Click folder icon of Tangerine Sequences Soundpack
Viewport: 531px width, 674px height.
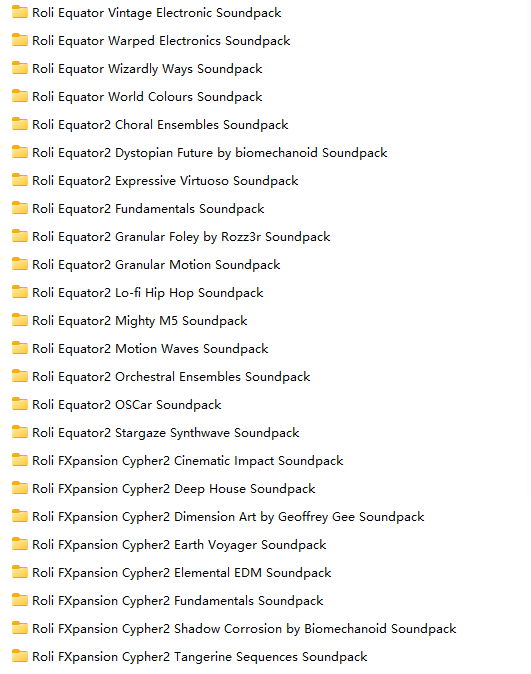[x=19, y=656]
